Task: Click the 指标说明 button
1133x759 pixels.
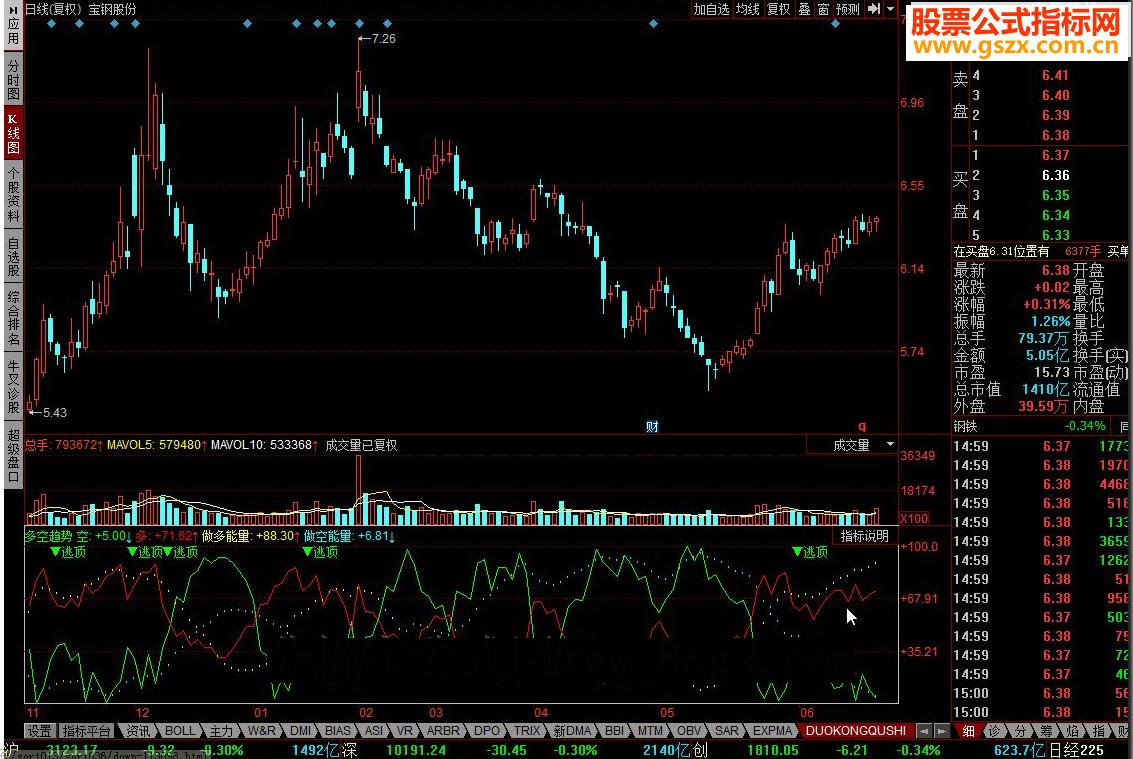Action: 864,536
